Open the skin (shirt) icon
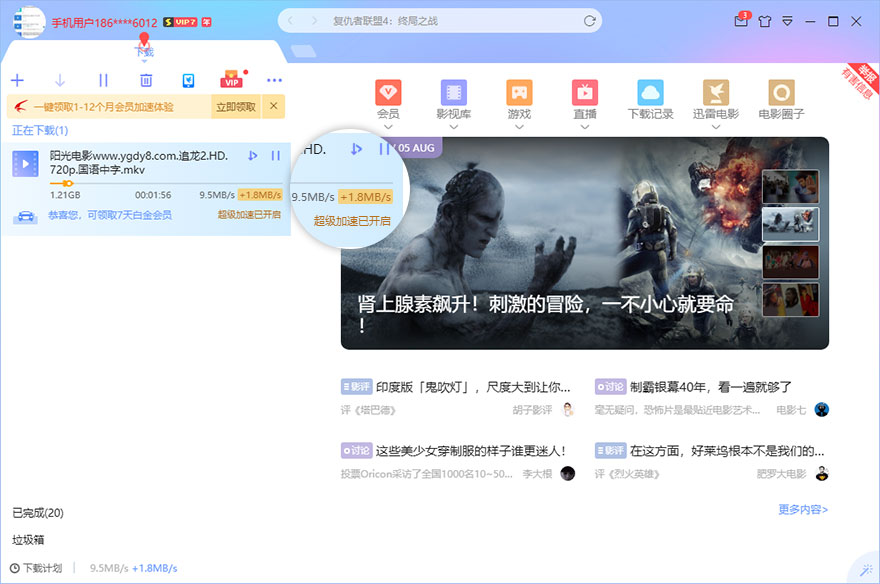The width and height of the screenshot is (880, 584). click(x=764, y=21)
